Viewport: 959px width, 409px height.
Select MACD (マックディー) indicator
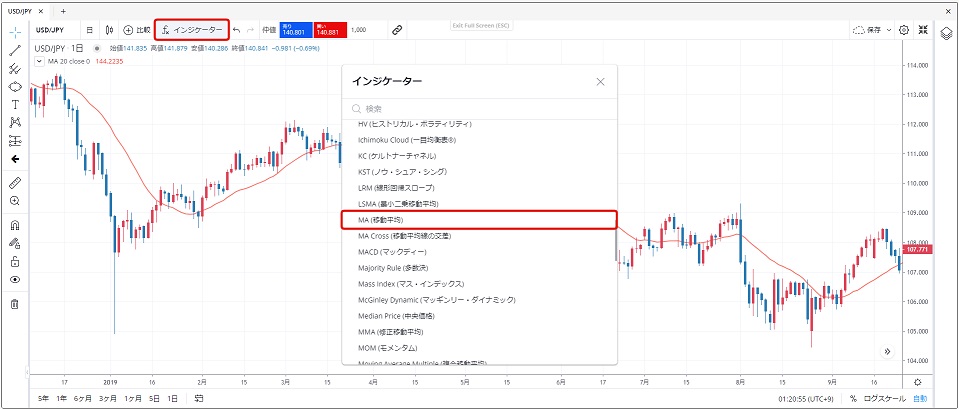click(x=478, y=252)
